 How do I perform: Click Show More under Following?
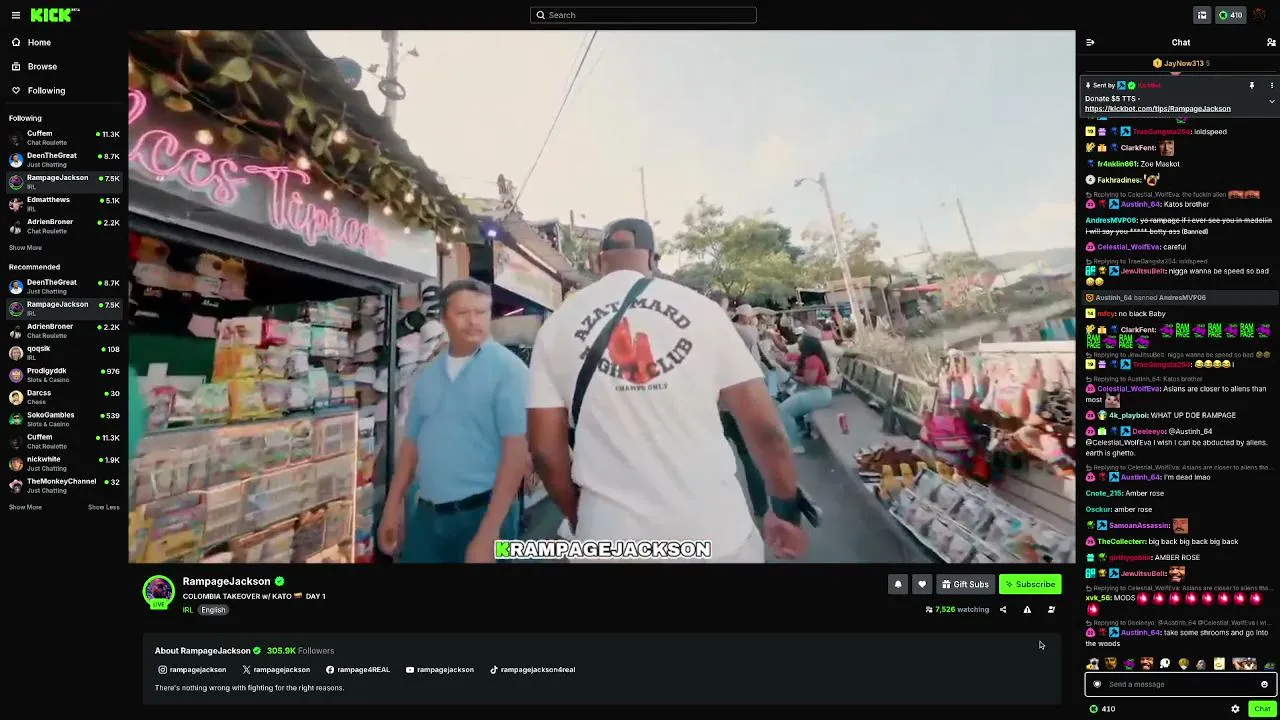pyautogui.click(x=26, y=248)
